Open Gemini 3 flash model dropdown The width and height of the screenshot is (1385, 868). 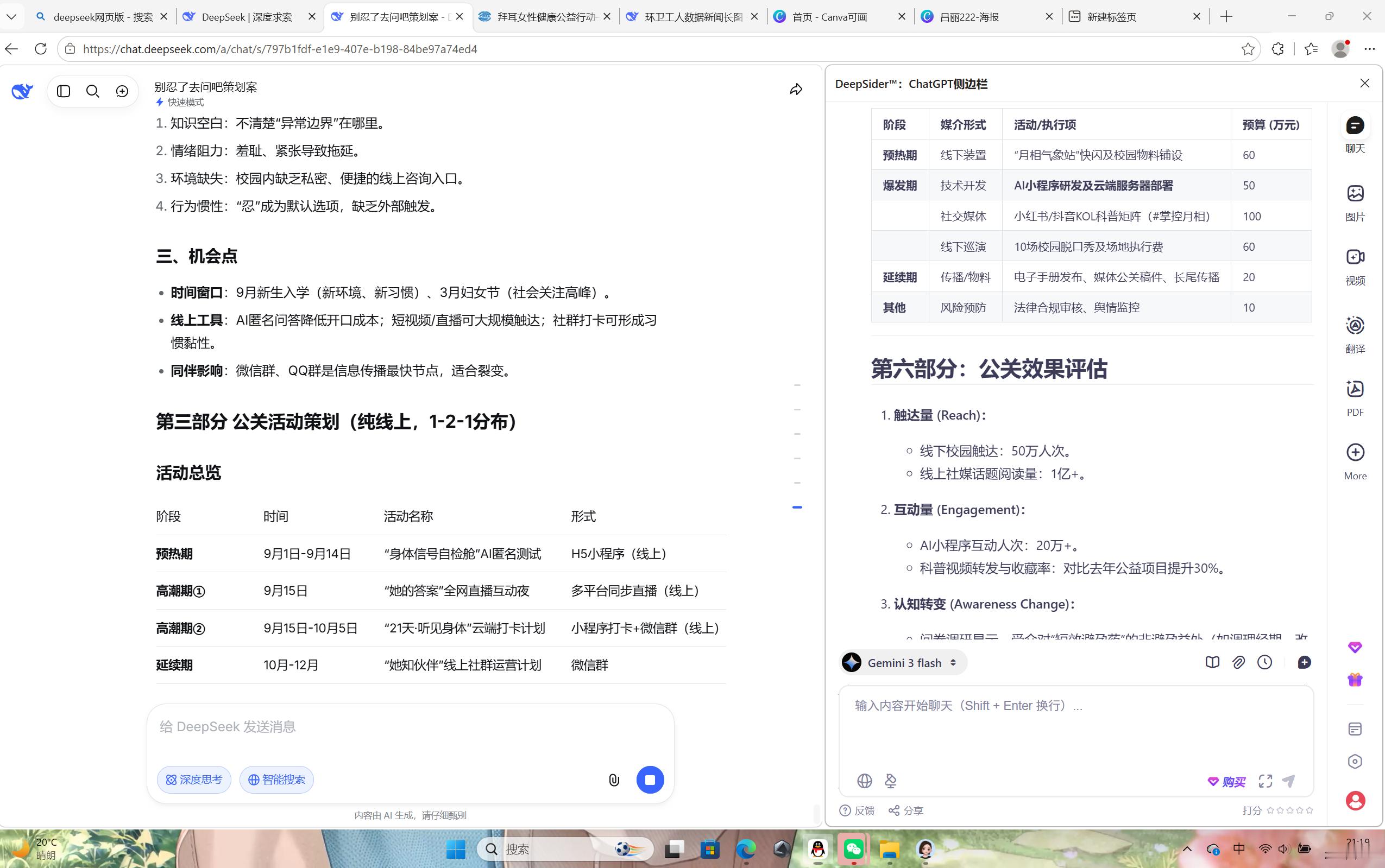coord(903,662)
